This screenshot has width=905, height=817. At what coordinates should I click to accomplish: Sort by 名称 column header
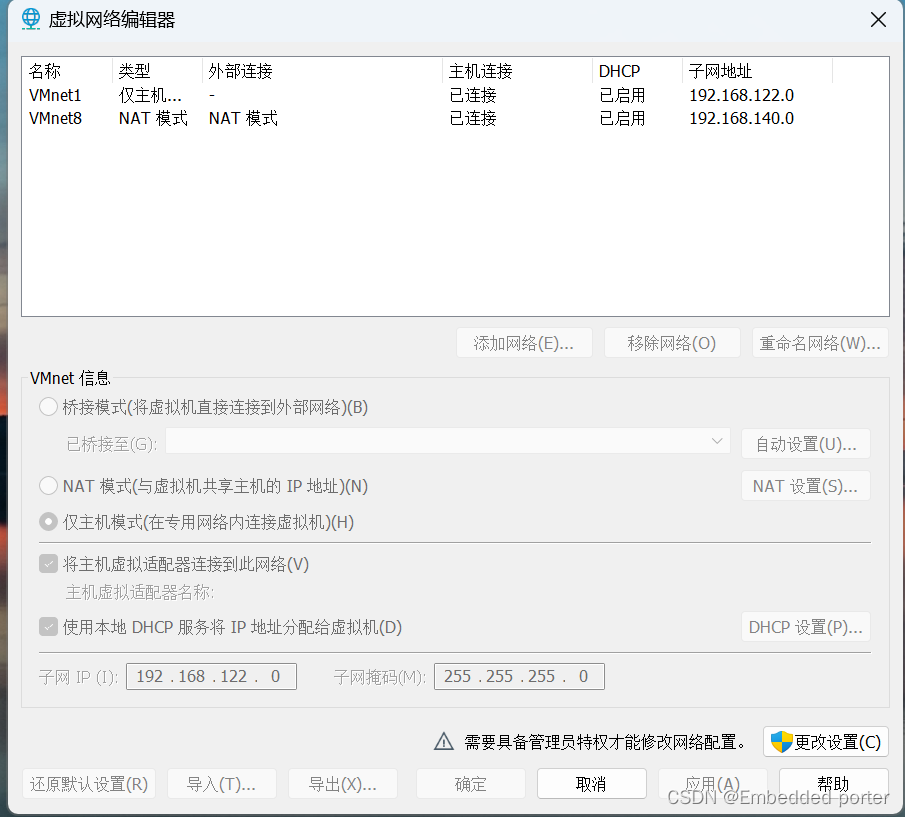(67, 71)
